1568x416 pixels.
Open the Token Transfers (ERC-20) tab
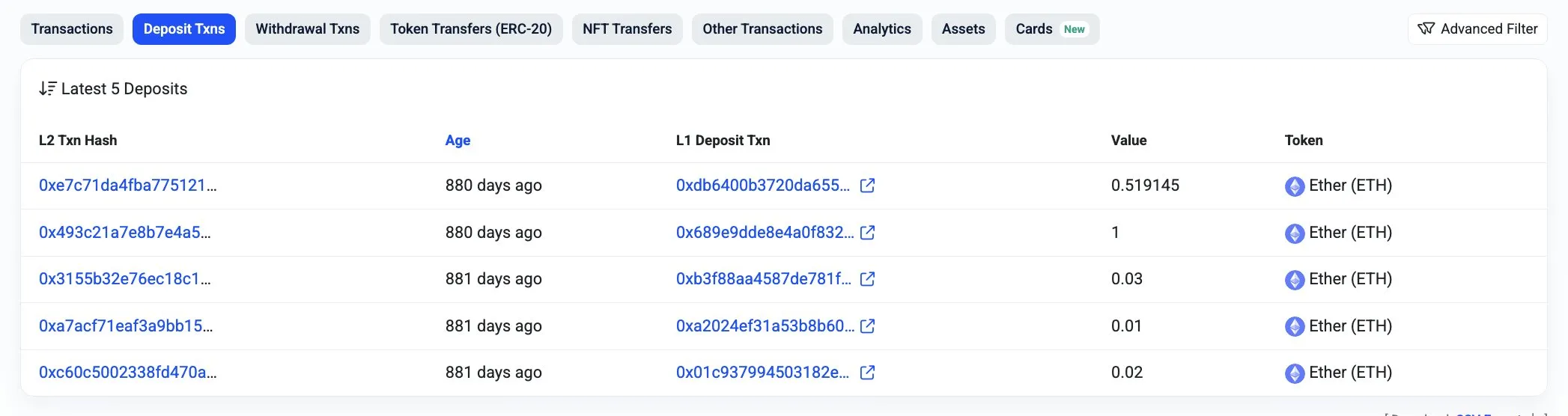pos(470,29)
